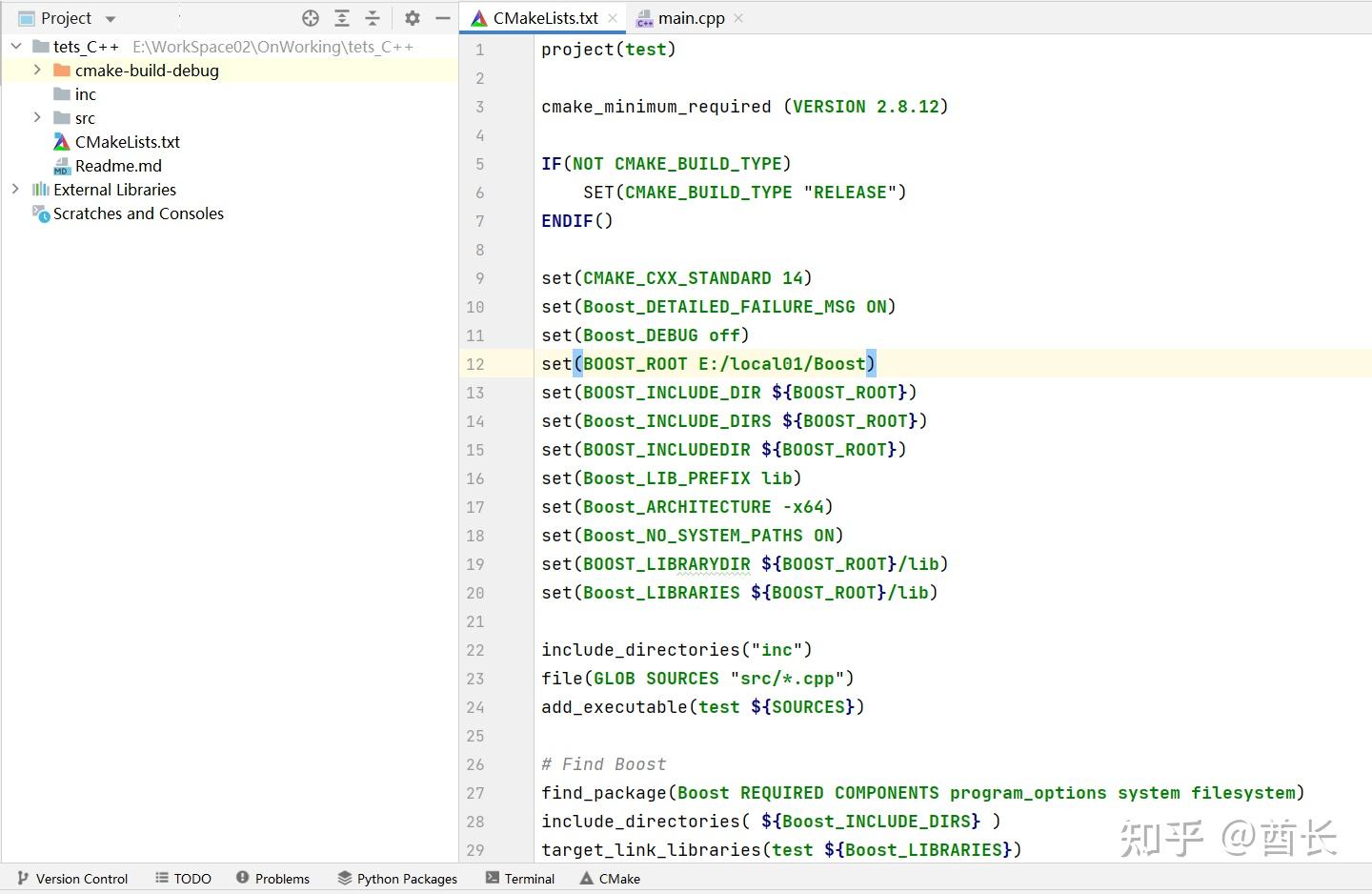
Task: Collapse the tets_C++ root node
Action: (16, 46)
